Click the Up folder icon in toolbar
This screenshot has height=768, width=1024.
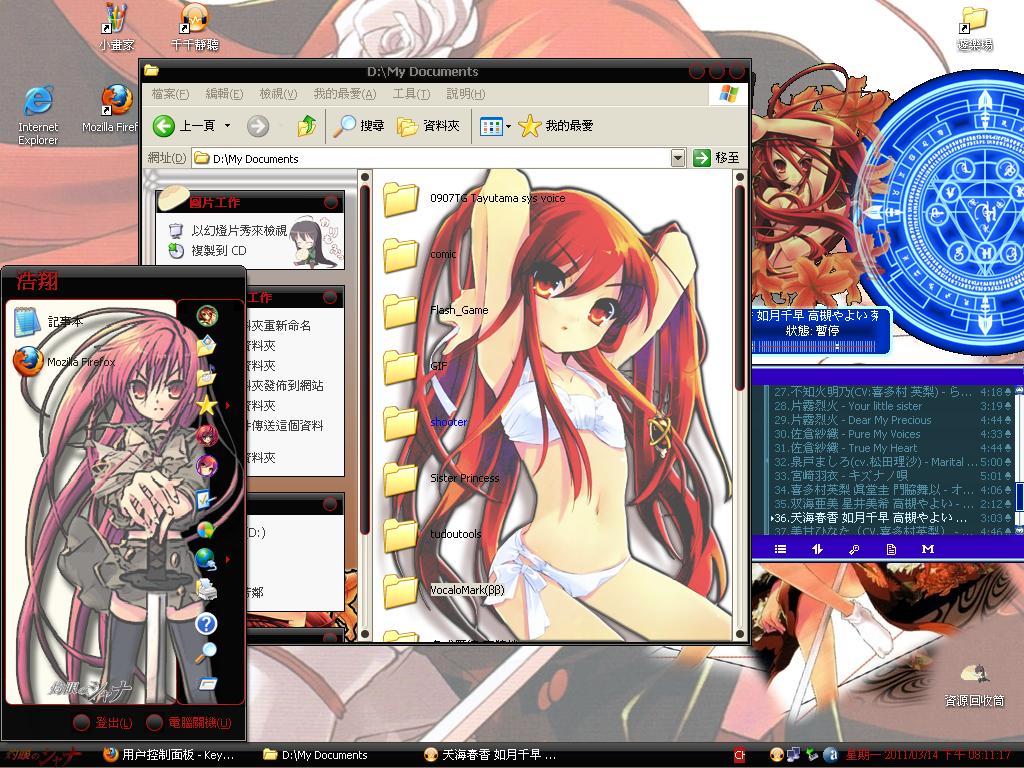click(x=307, y=126)
